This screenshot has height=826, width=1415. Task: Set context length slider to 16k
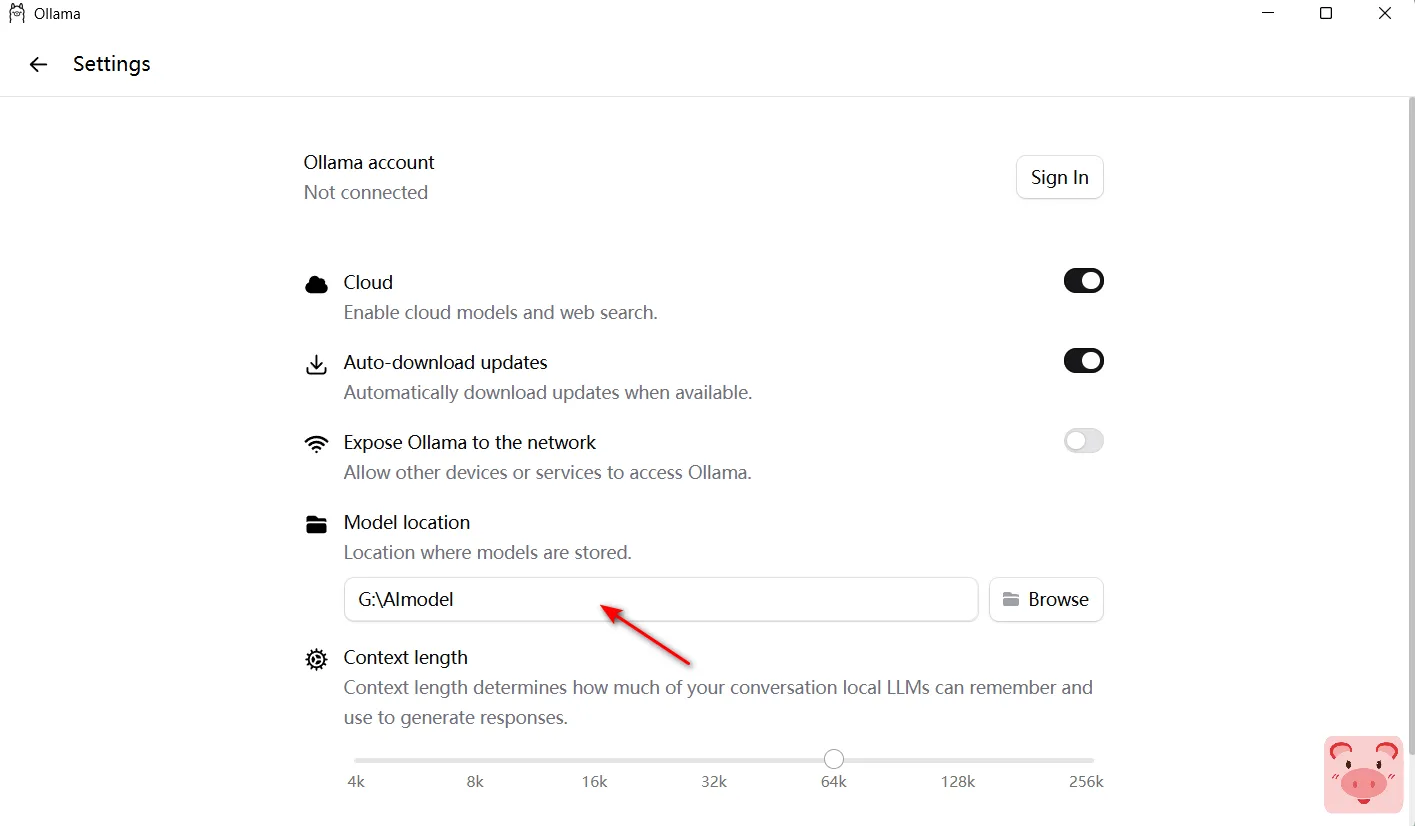[x=595, y=760]
